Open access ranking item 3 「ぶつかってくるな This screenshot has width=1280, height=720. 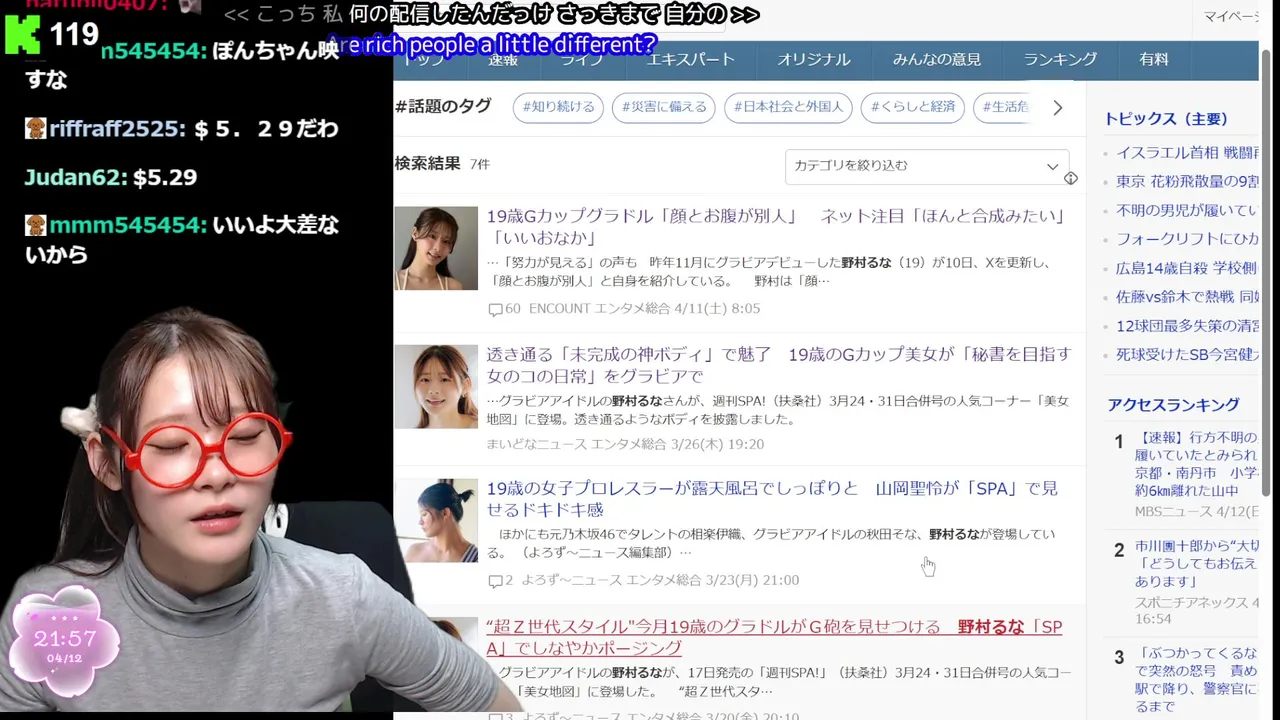[1196, 682]
